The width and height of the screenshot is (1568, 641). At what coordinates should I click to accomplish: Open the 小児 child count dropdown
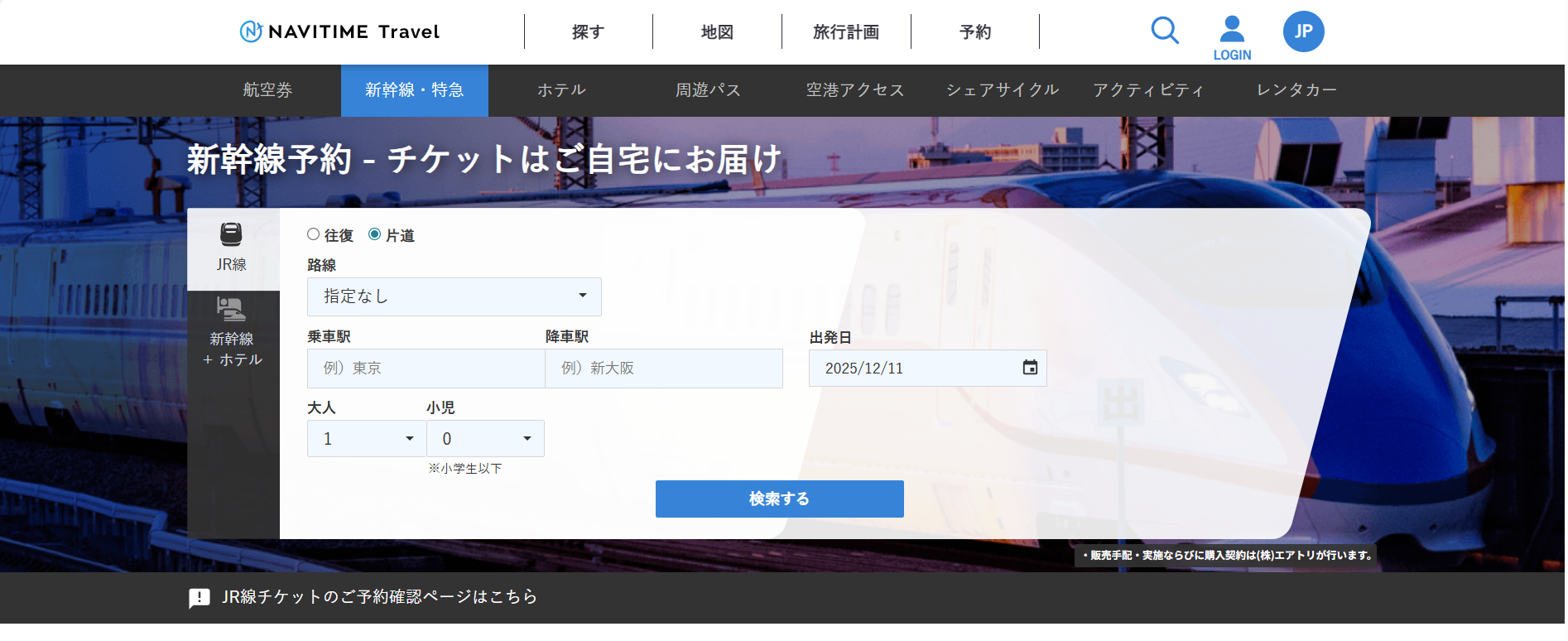click(x=485, y=439)
